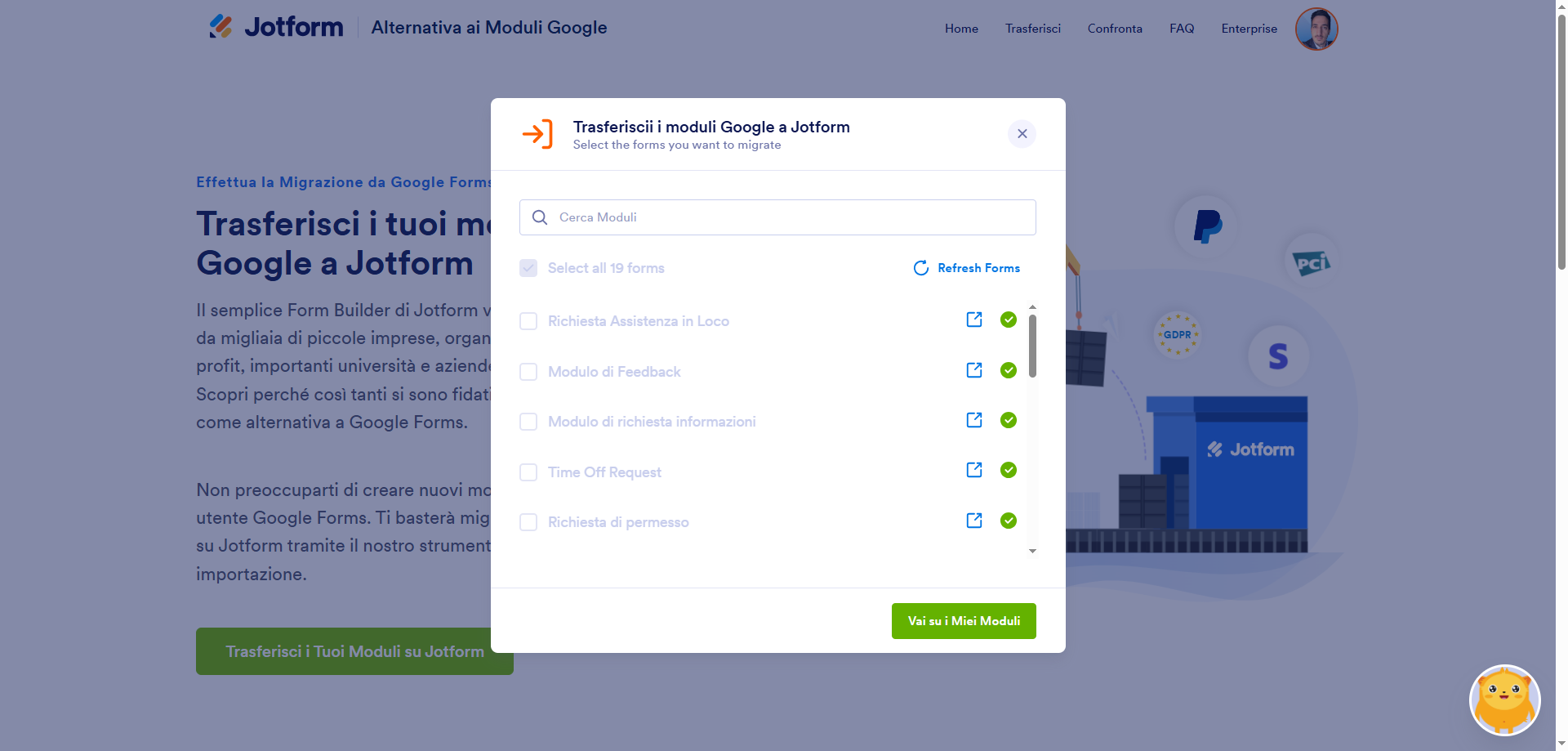Click the forms list scrollbar thumb
Screen dimensions: 1568x751
pyautogui.click(x=1032, y=346)
